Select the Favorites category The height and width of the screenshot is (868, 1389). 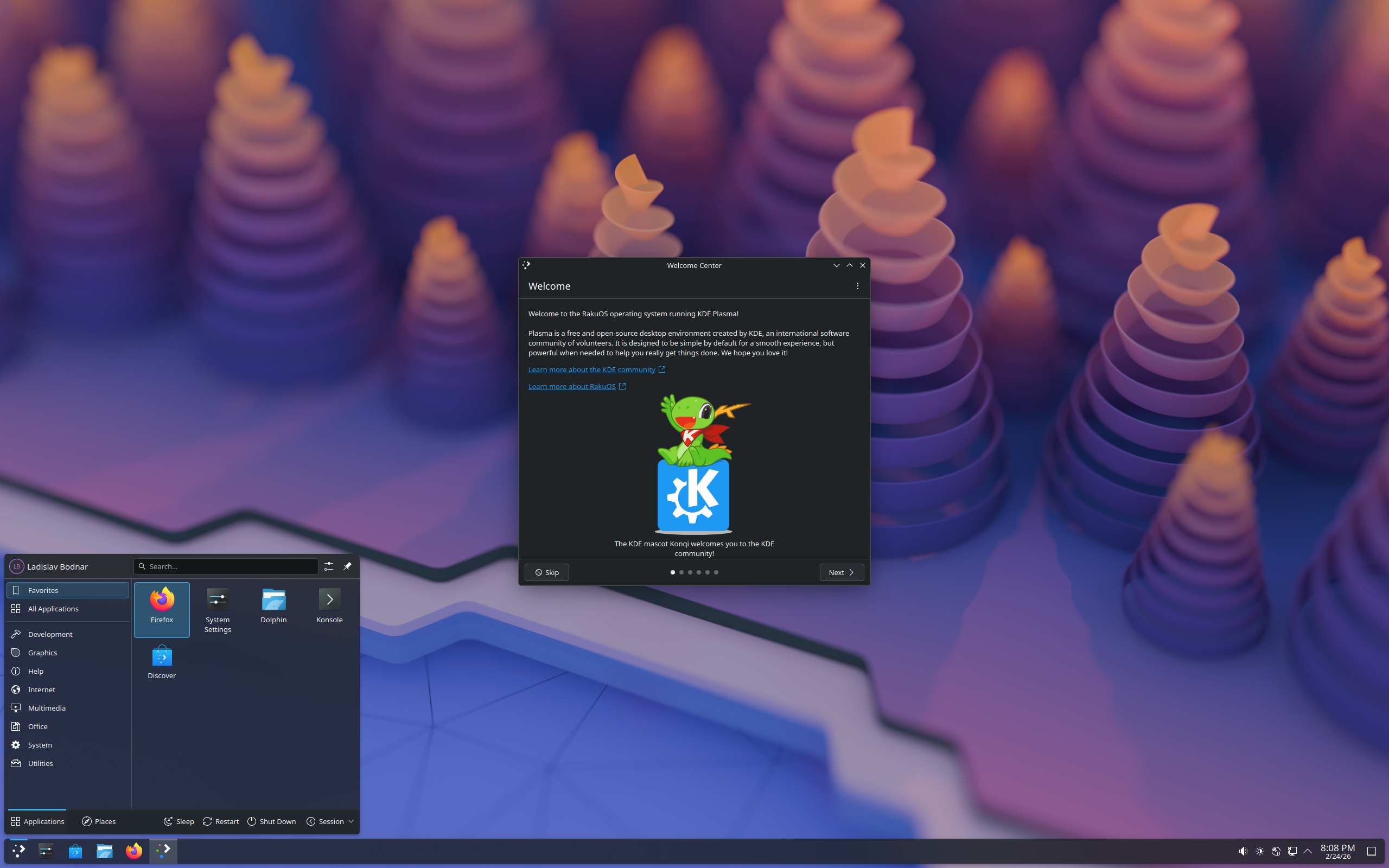[68, 590]
